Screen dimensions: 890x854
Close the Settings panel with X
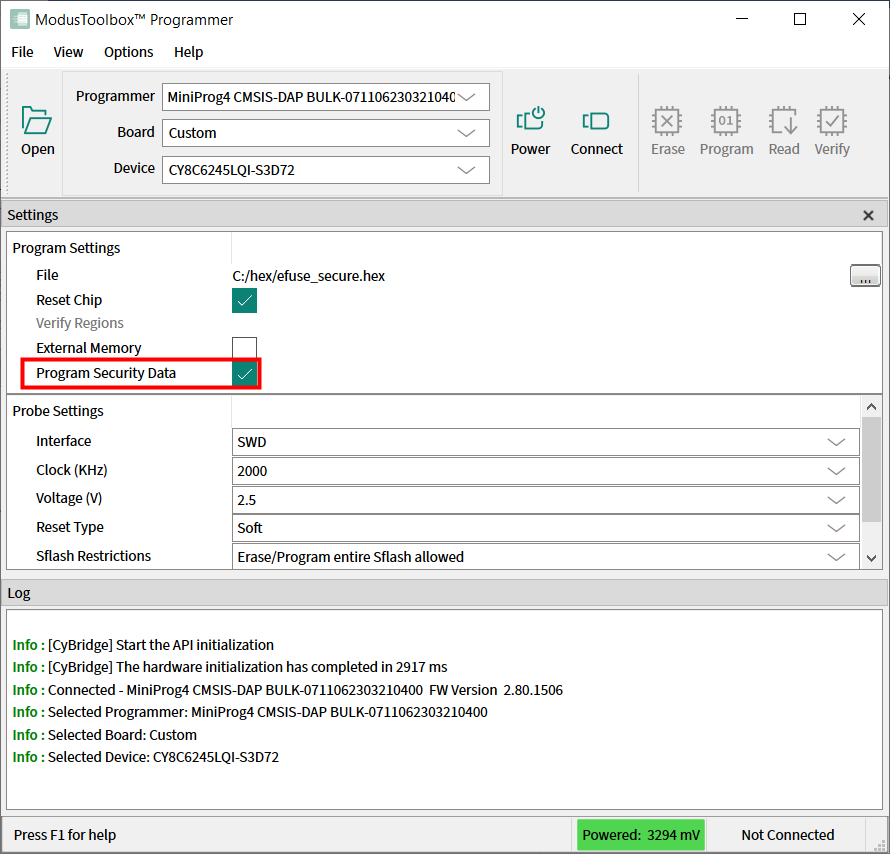(x=868, y=215)
